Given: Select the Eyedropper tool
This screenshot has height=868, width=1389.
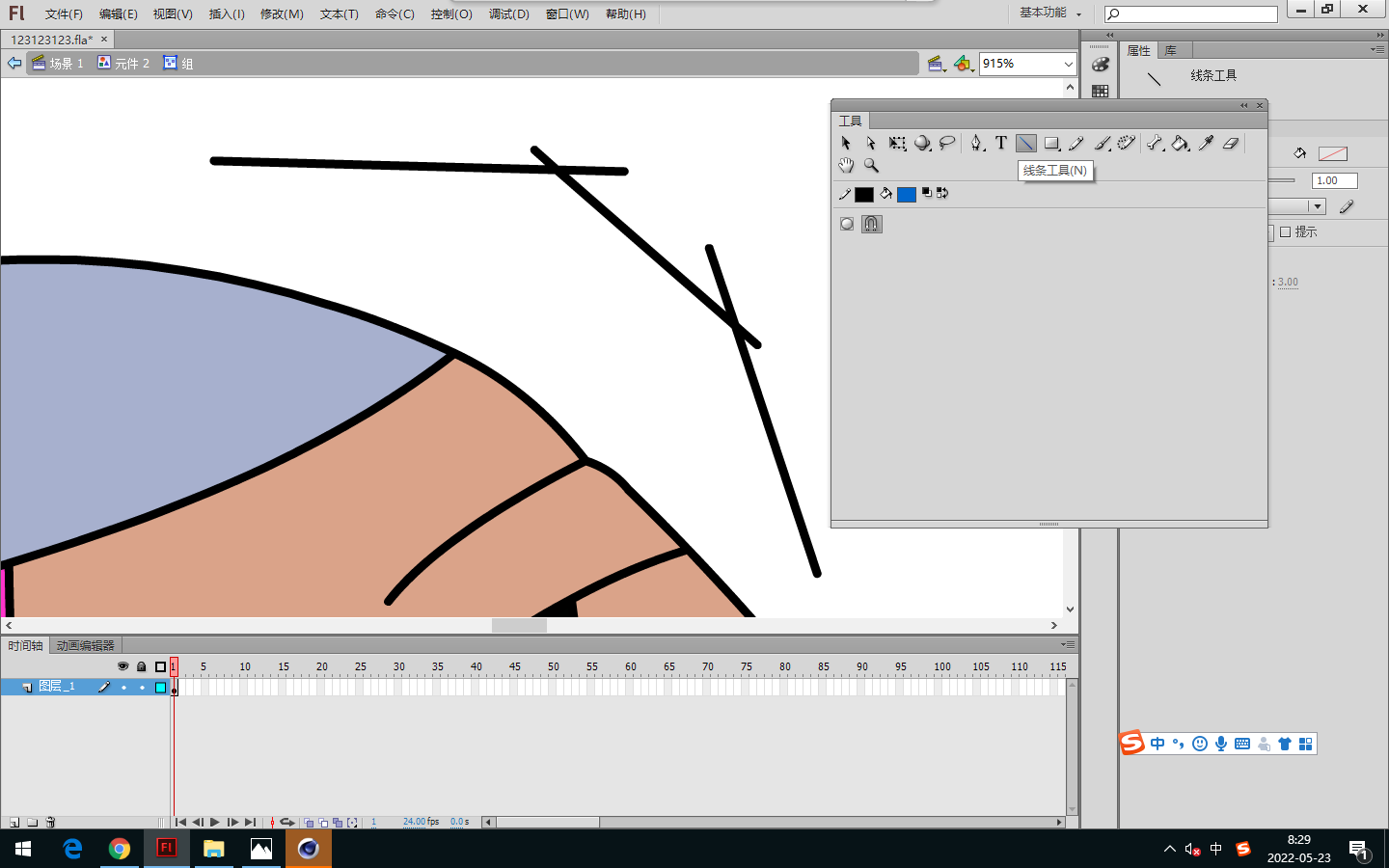Looking at the screenshot, I should coord(1206,144).
